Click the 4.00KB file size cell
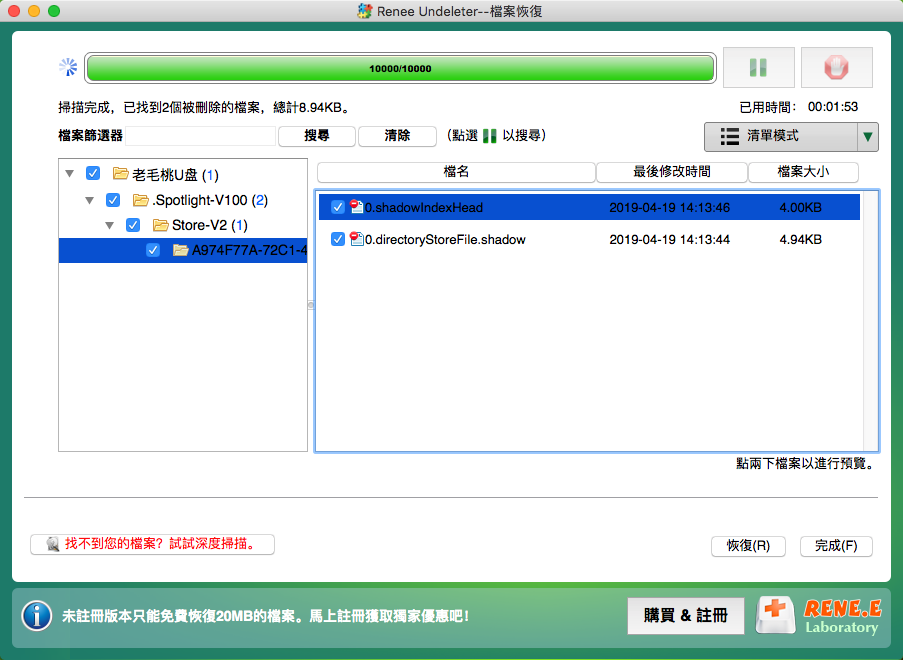Image resolution: width=903 pixels, height=660 pixels. click(800, 207)
